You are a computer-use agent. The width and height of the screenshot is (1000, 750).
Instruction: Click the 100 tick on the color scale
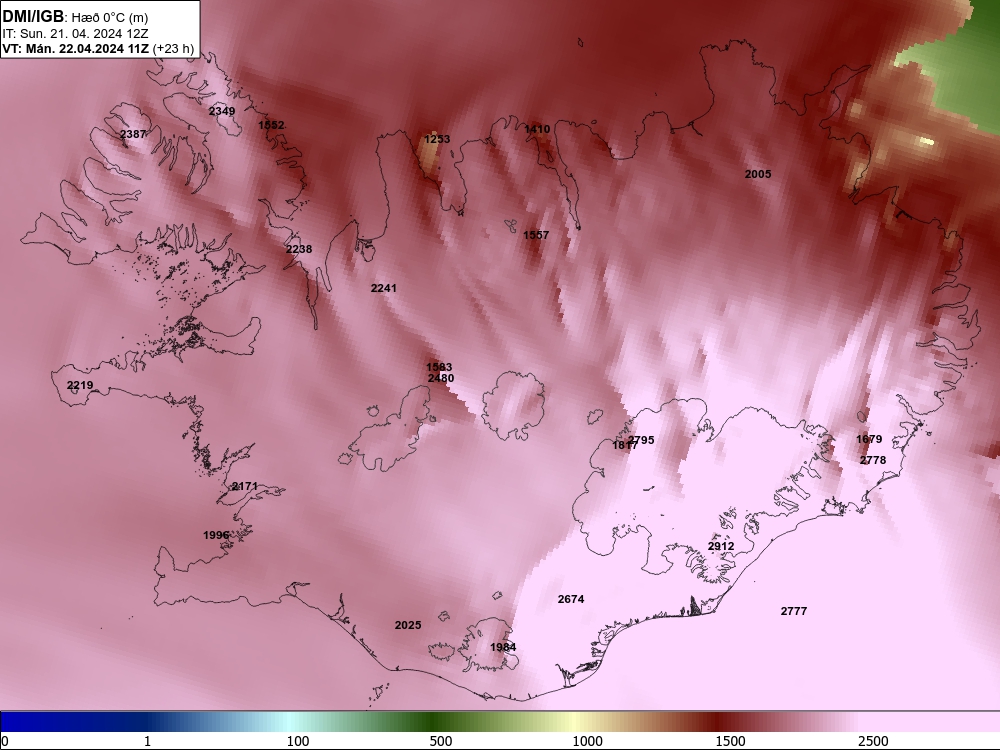[x=298, y=741]
